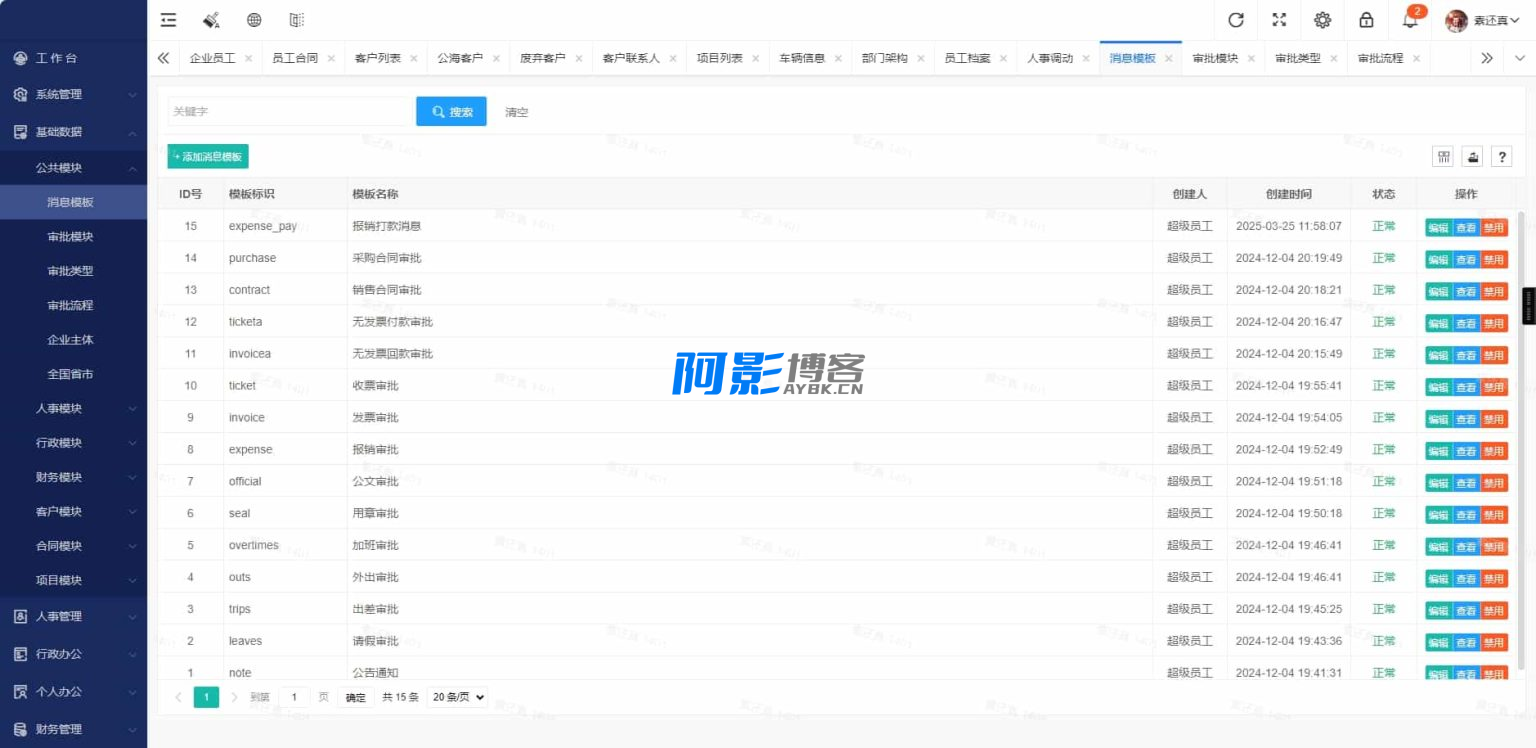Click the 添加消息模板 button
This screenshot has height=748, width=1536.
208,157
